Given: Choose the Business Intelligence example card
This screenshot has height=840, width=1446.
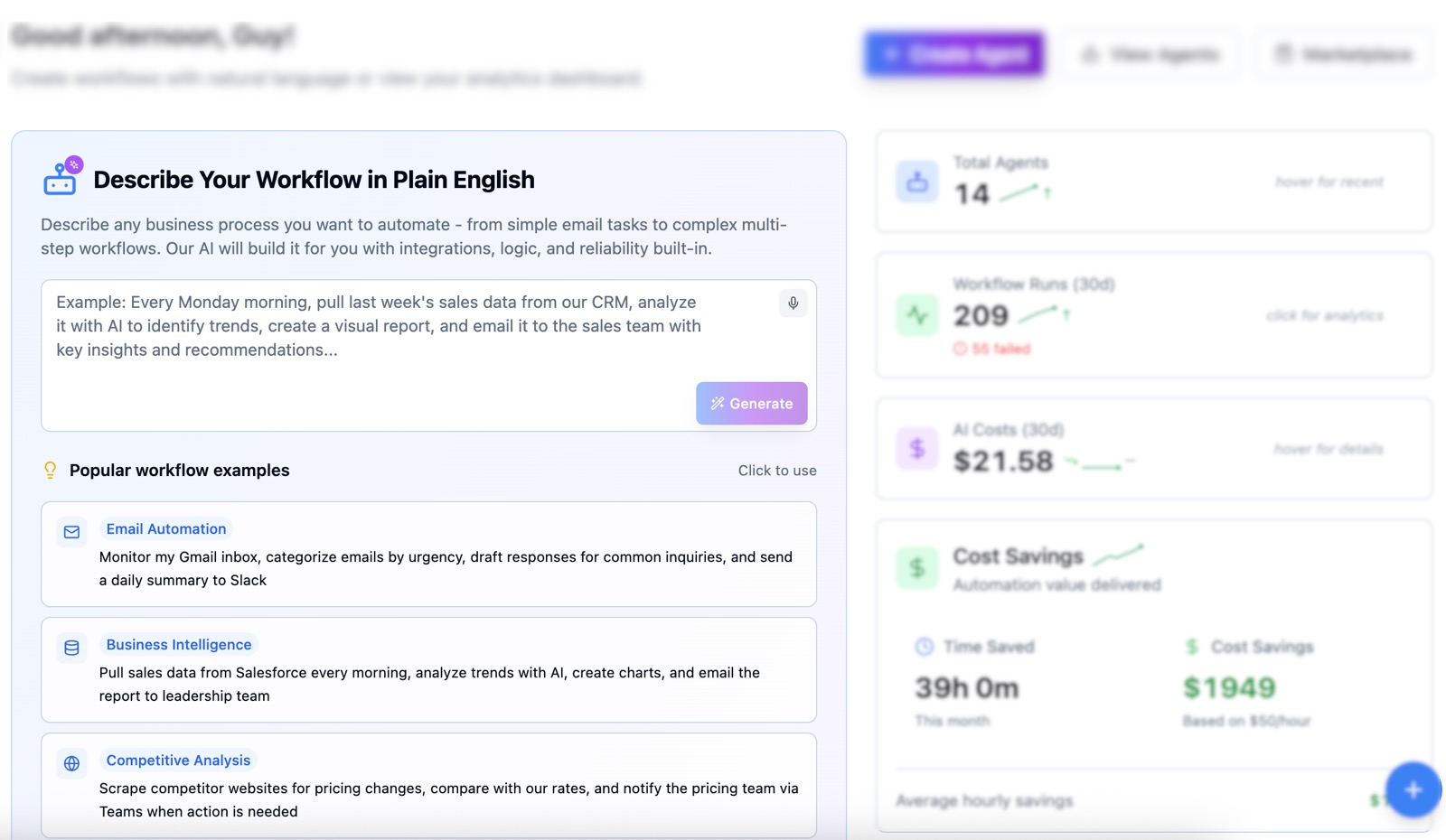Looking at the screenshot, I should click(428, 669).
